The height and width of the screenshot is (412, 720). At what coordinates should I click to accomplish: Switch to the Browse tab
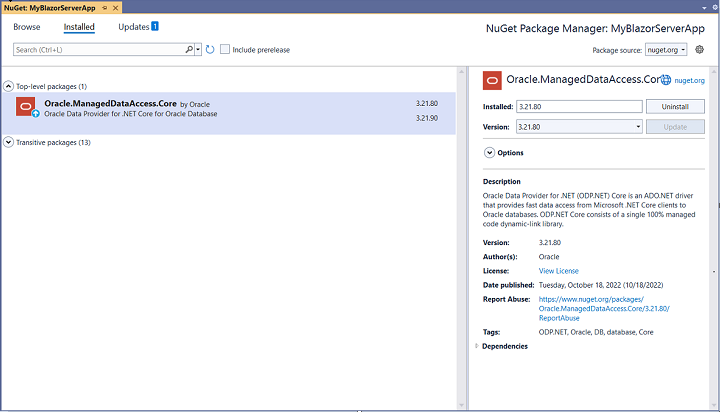click(27, 27)
